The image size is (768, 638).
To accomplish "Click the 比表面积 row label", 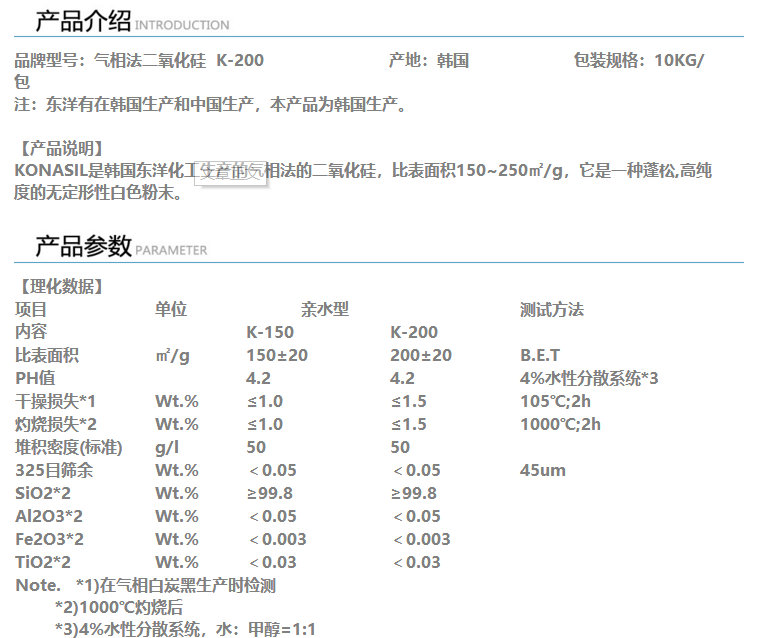I will click(x=47, y=356).
